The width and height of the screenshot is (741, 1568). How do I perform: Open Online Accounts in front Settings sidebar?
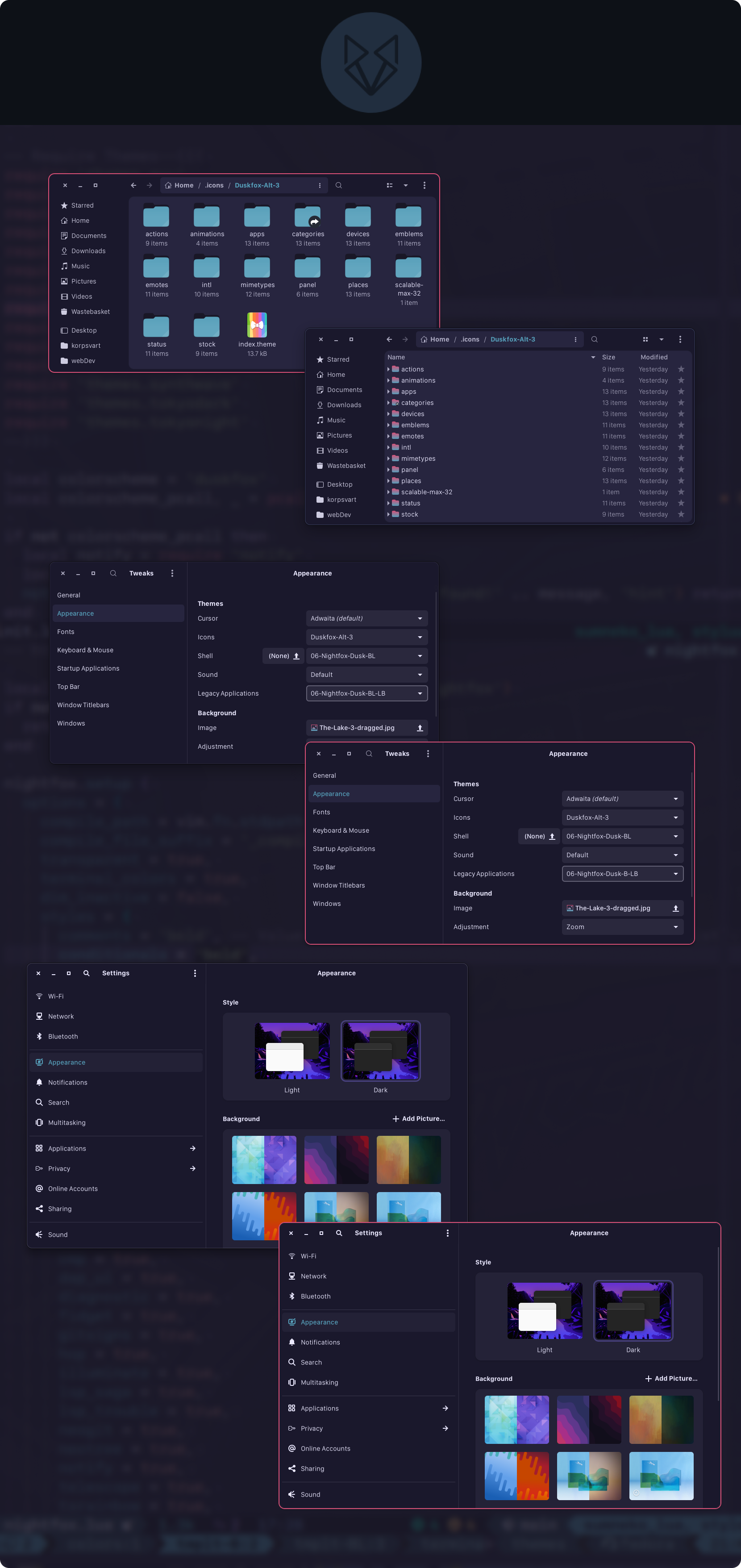pyautogui.click(x=369, y=1449)
